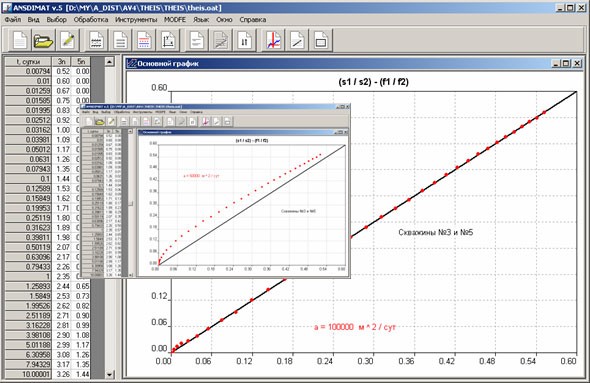Click the window frame document toolbar icon
590x383 pixels.
point(321,40)
